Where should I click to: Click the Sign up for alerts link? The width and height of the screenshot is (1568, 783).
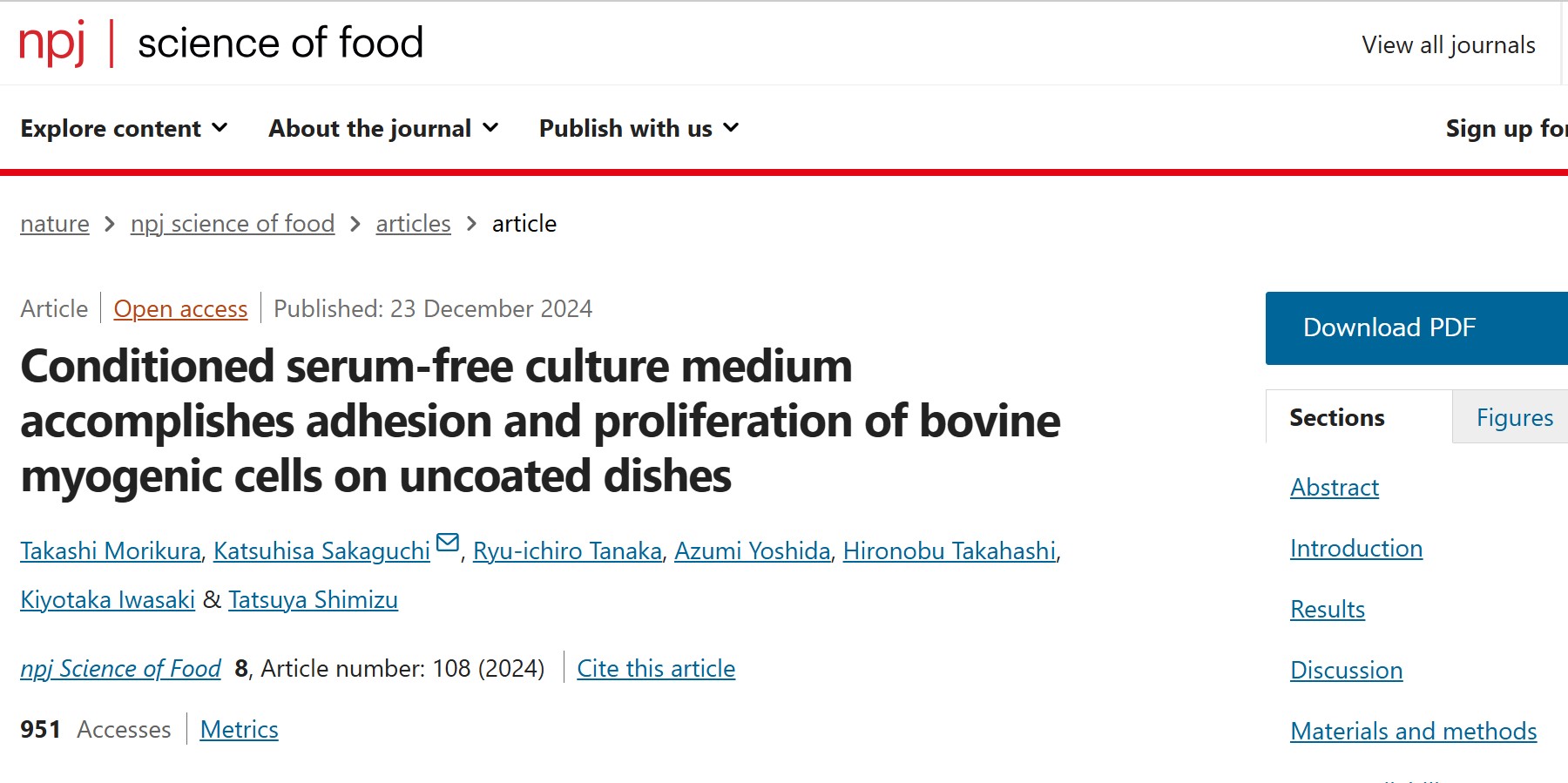pos(1506,129)
